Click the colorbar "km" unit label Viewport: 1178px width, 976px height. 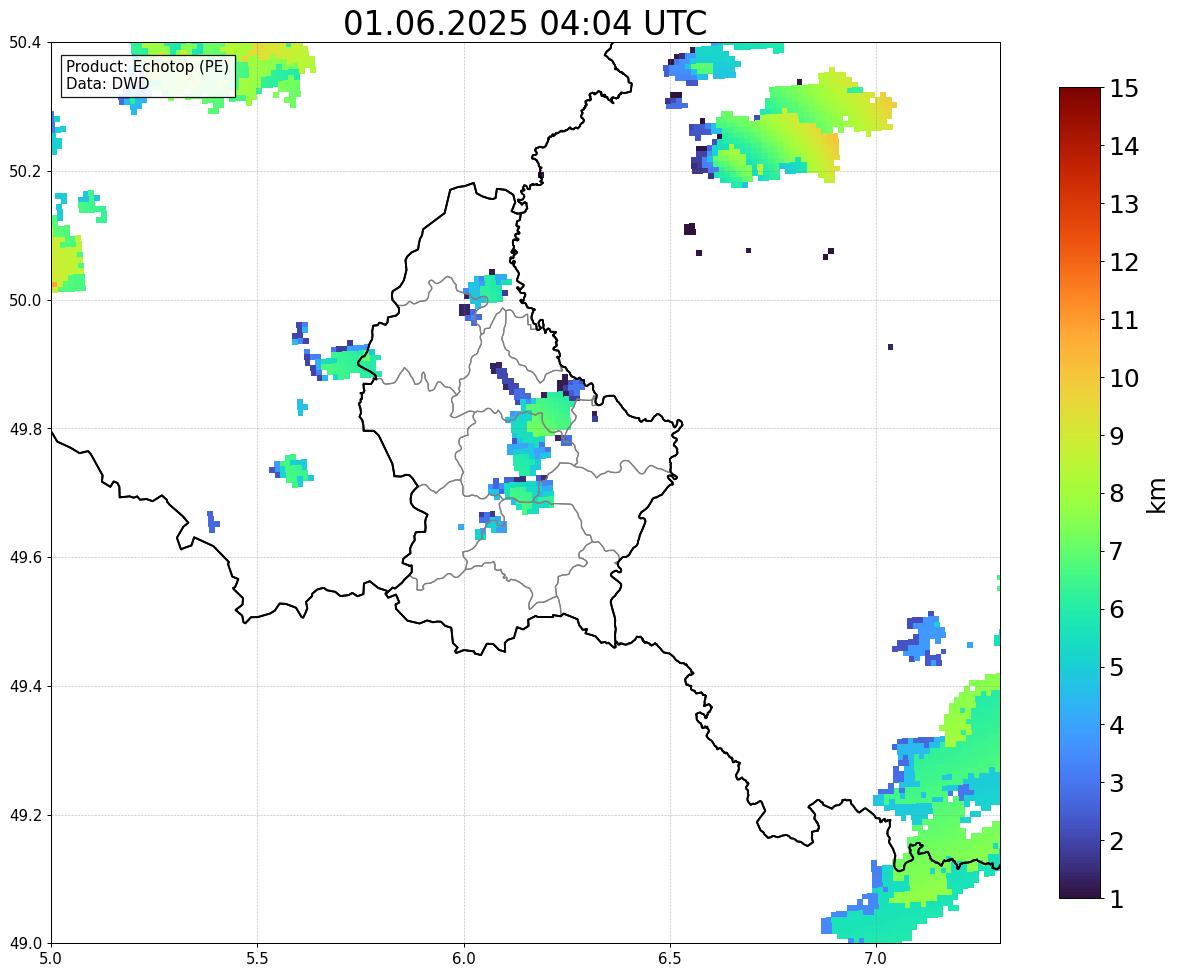1157,495
